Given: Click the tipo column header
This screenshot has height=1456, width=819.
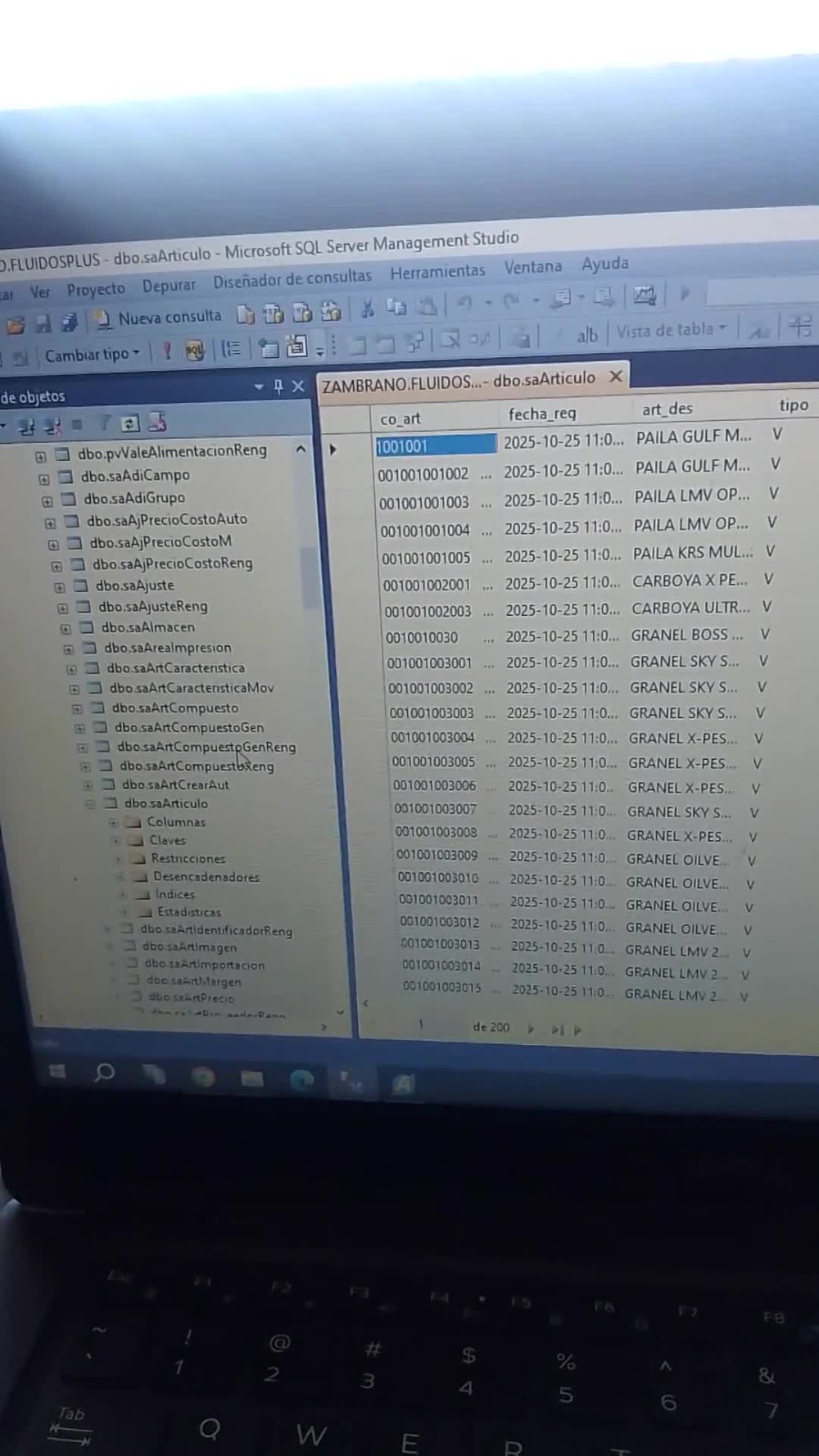Looking at the screenshot, I should click(794, 405).
